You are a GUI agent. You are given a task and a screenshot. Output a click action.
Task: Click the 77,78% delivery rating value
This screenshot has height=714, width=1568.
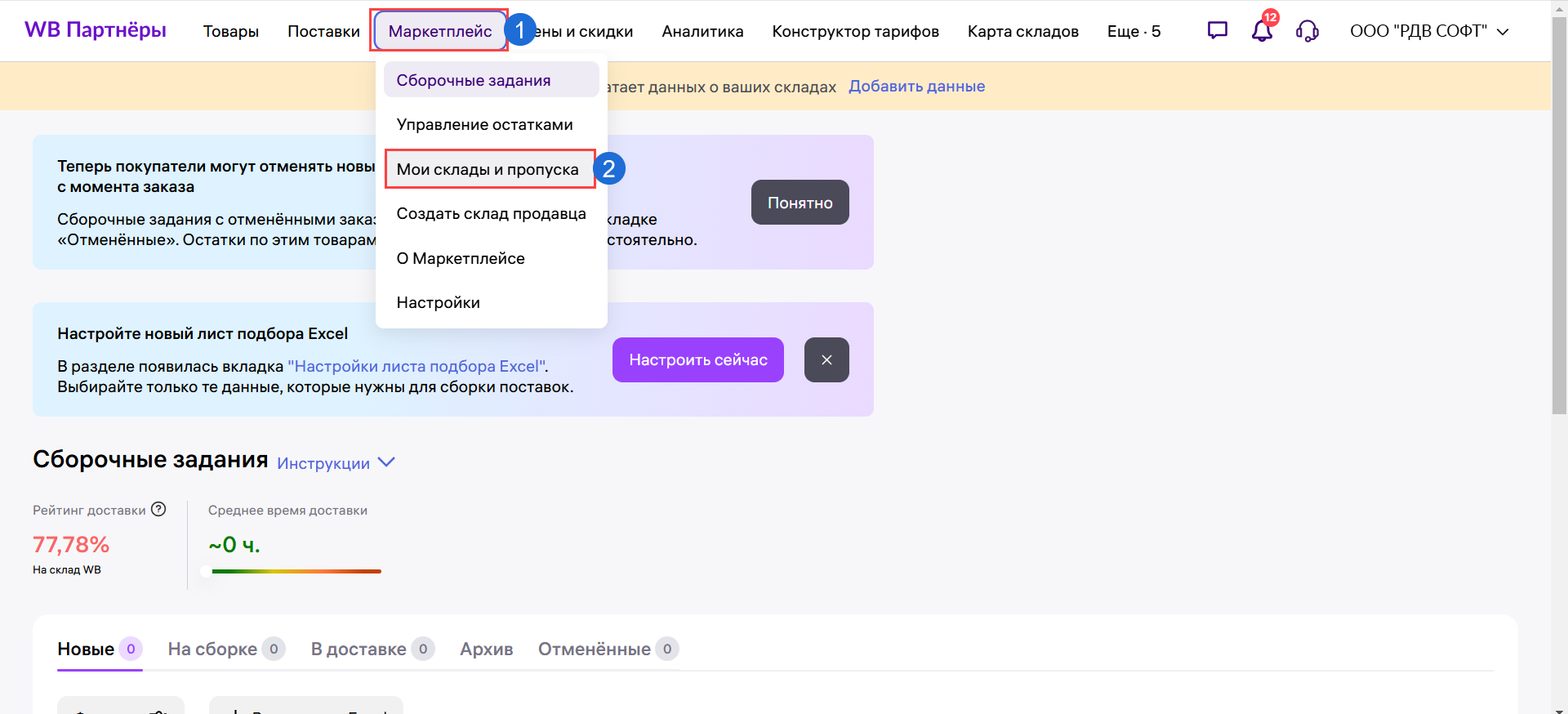(71, 544)
